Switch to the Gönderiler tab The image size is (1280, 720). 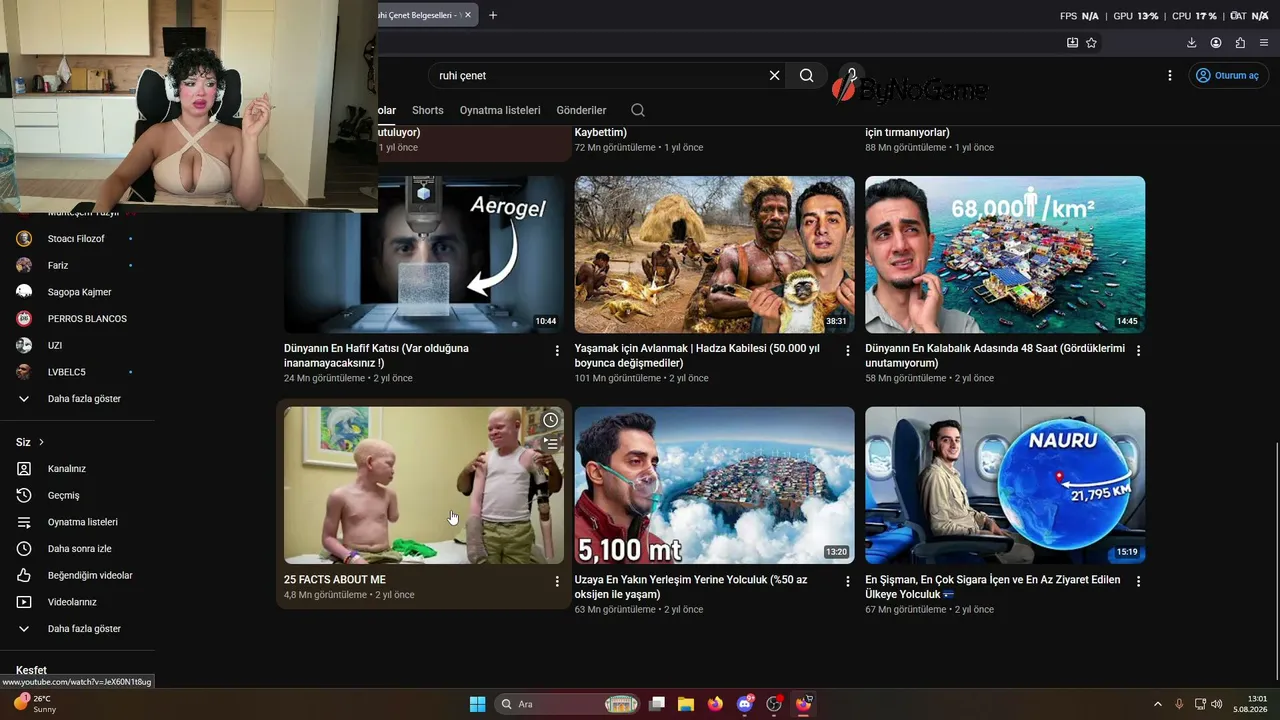(581, 110)
